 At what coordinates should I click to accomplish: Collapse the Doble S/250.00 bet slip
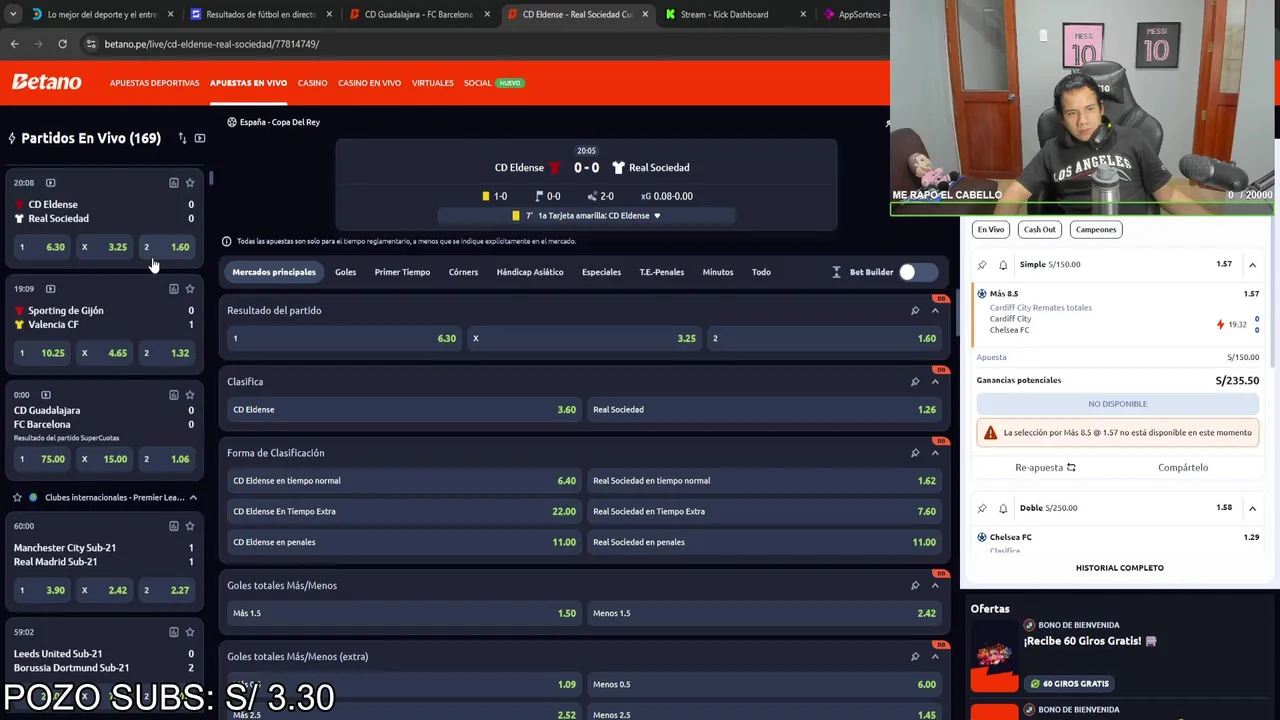click(1252, 508)
